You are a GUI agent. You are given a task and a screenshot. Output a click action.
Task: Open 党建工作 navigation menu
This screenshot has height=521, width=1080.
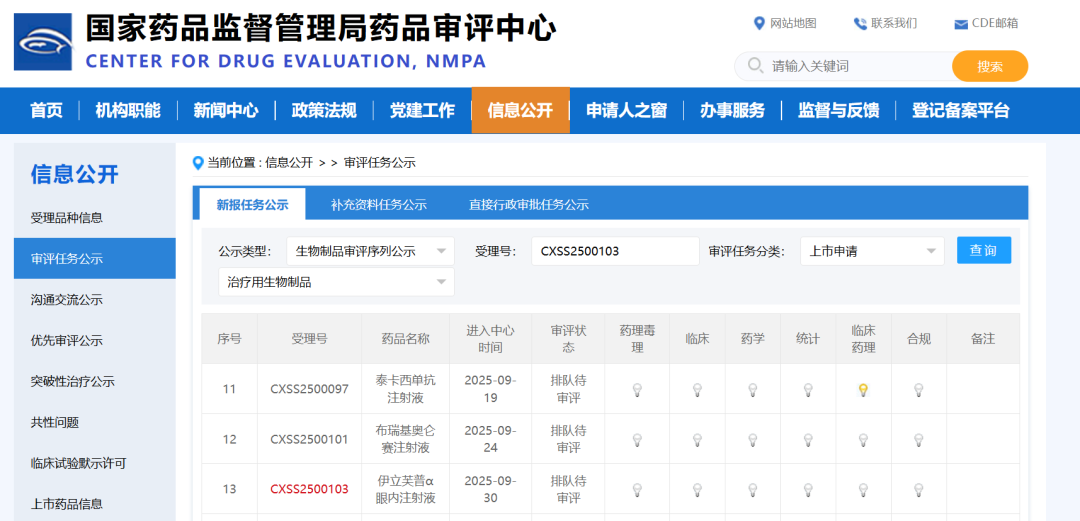click(422, 110)
